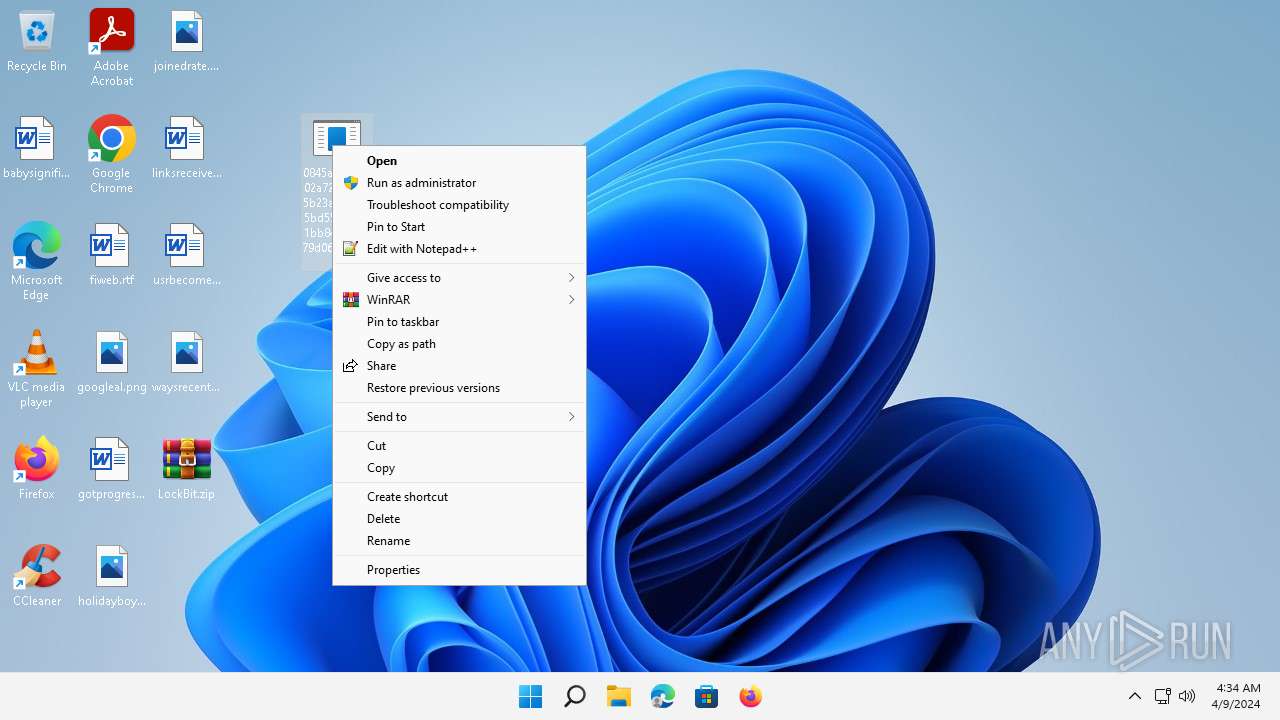Screen dimensions: 1280x720
Task: Expand the Send to submenu
Action: pos(459,417)
